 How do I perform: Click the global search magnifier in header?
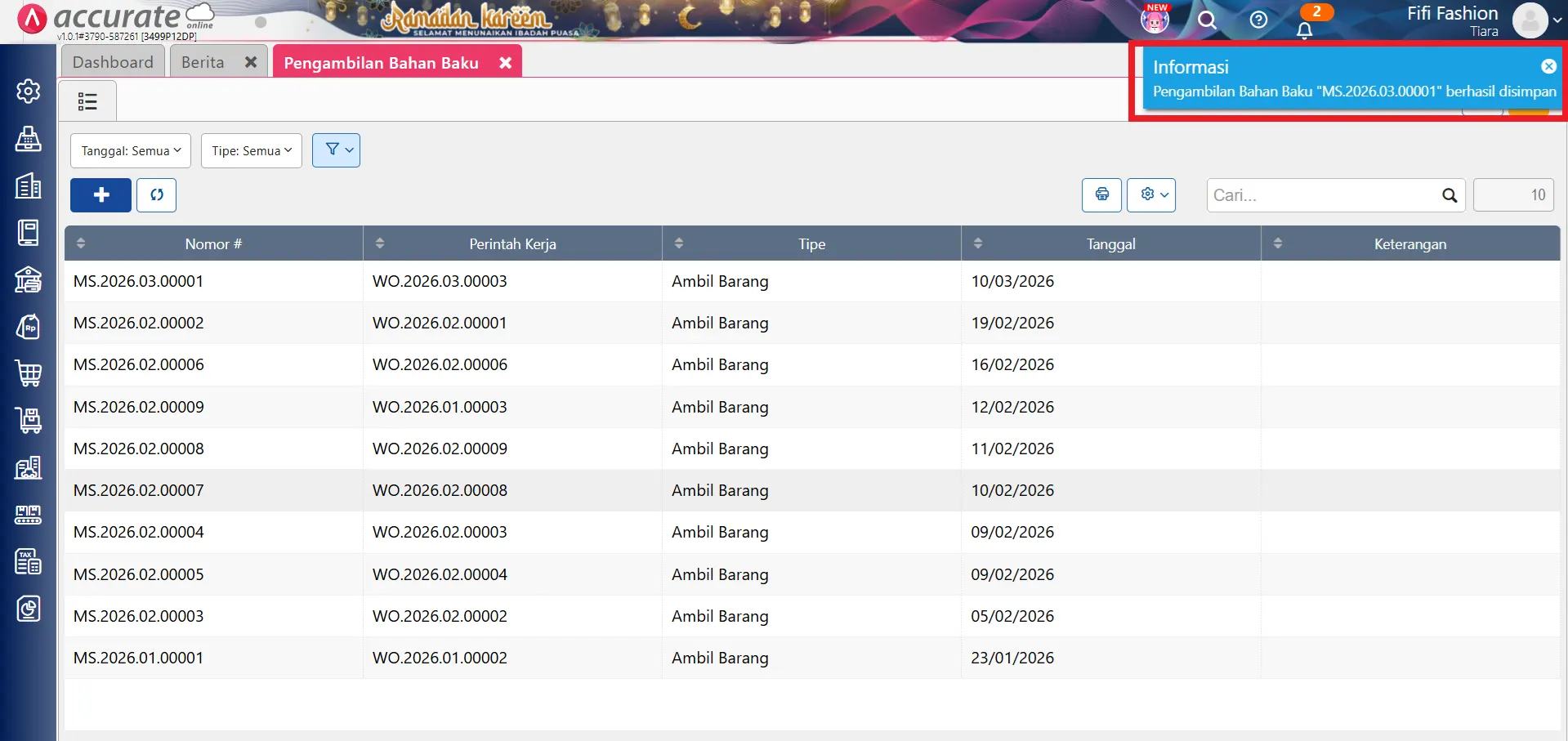(x=1207, y=20)
